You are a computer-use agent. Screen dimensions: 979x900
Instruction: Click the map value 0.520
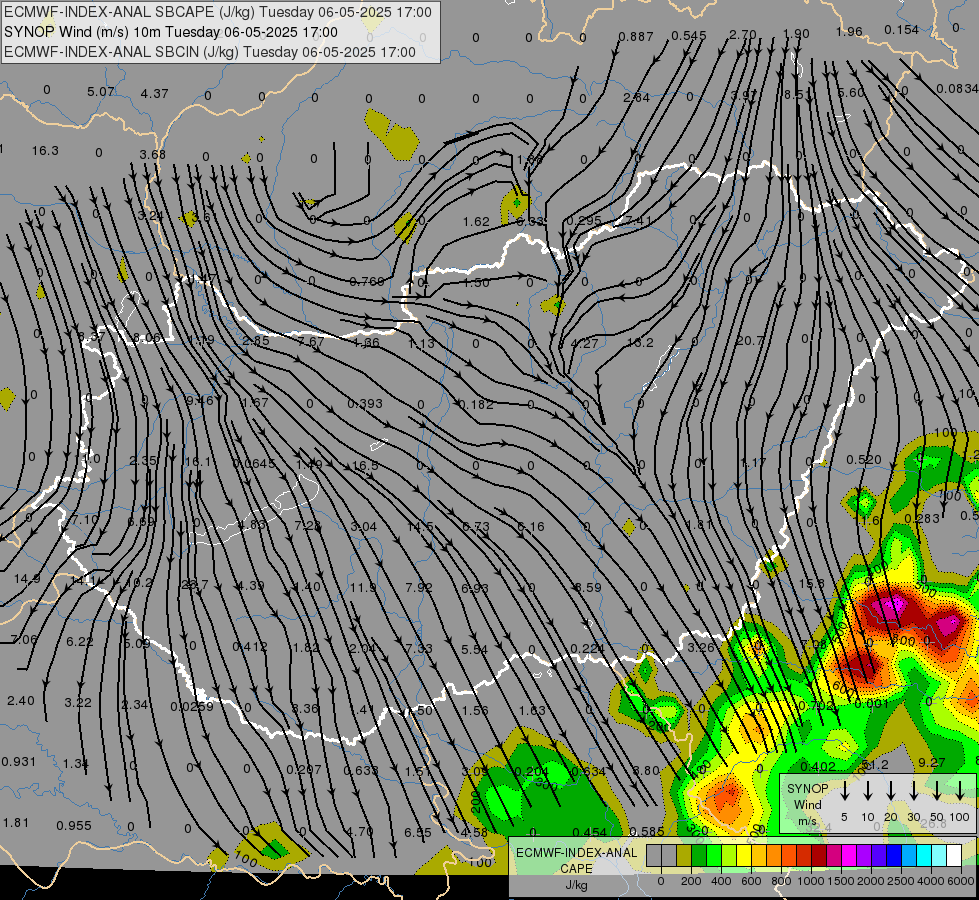click(864, 460)
